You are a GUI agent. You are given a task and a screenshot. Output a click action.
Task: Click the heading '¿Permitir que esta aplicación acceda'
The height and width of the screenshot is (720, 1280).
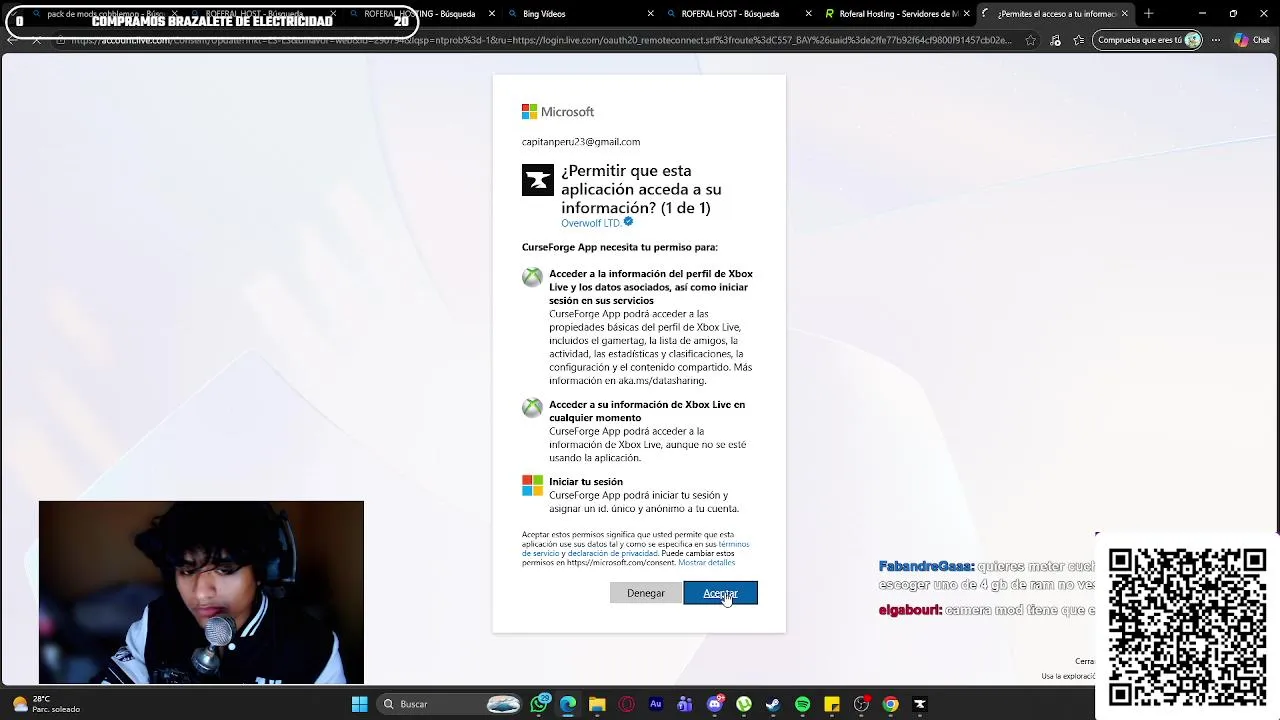click(x=641, y=189)
